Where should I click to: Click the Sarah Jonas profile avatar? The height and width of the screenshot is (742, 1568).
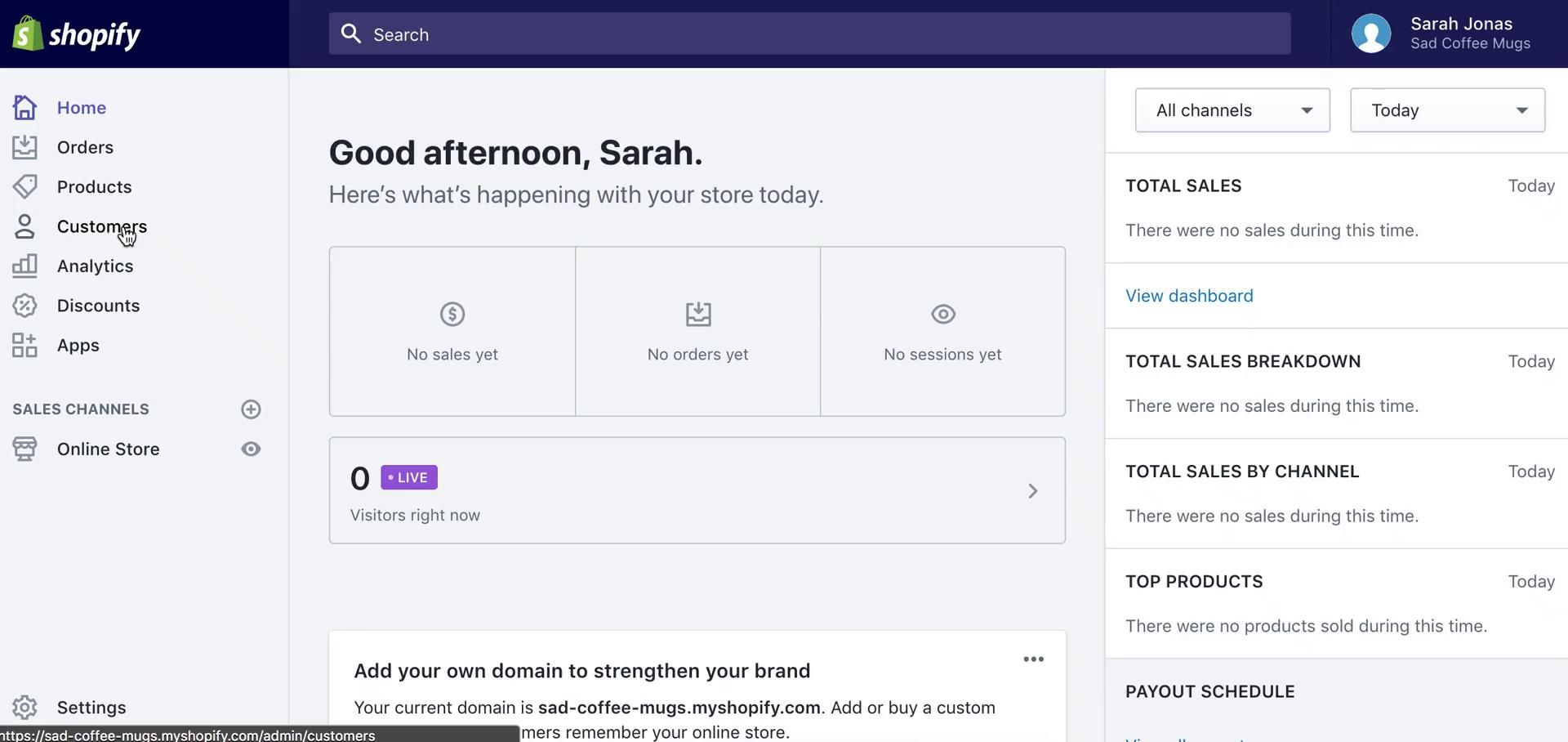point(1371,34)
